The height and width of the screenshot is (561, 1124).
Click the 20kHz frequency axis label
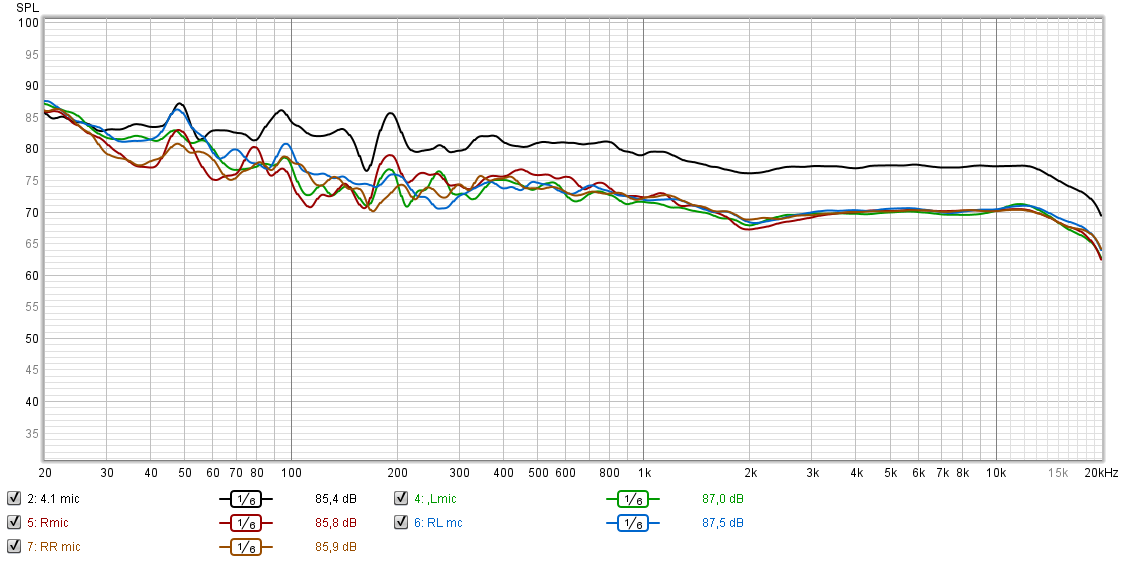[1101, 472]
